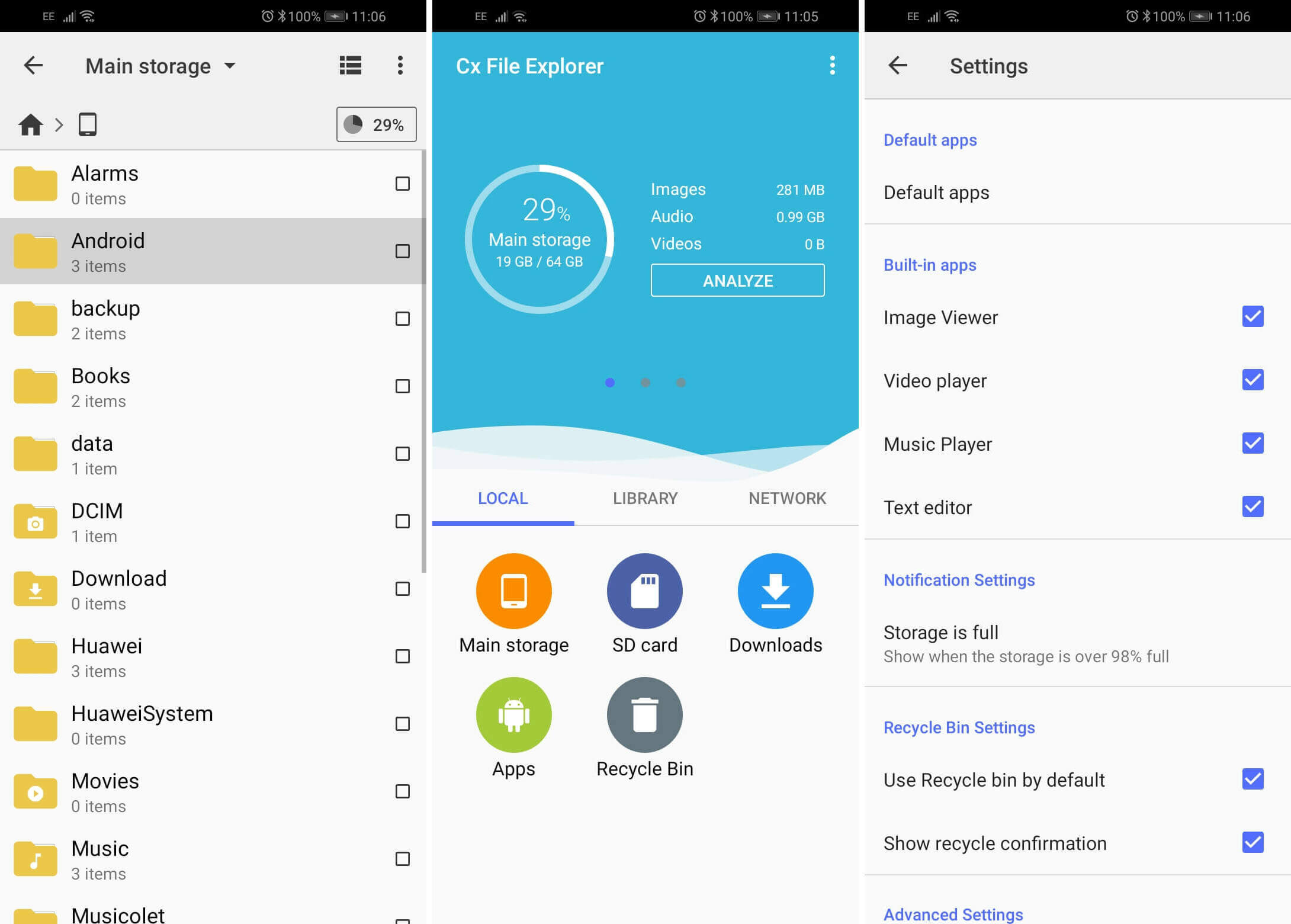Select the NETWORK tab
The image size is (1291, 924).
(788, 498)
